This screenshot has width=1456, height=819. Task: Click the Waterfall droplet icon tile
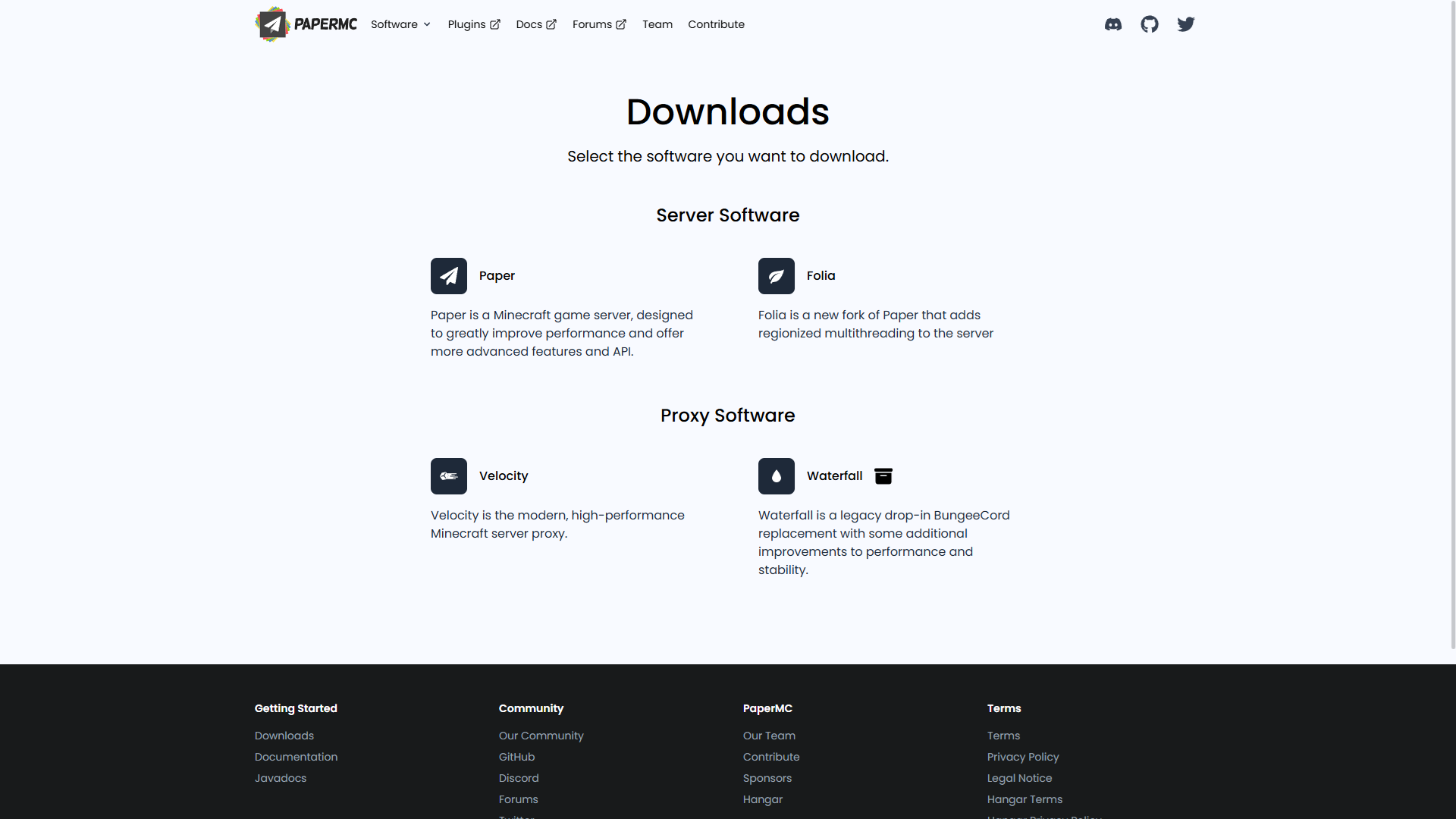[x=777, y=476]
